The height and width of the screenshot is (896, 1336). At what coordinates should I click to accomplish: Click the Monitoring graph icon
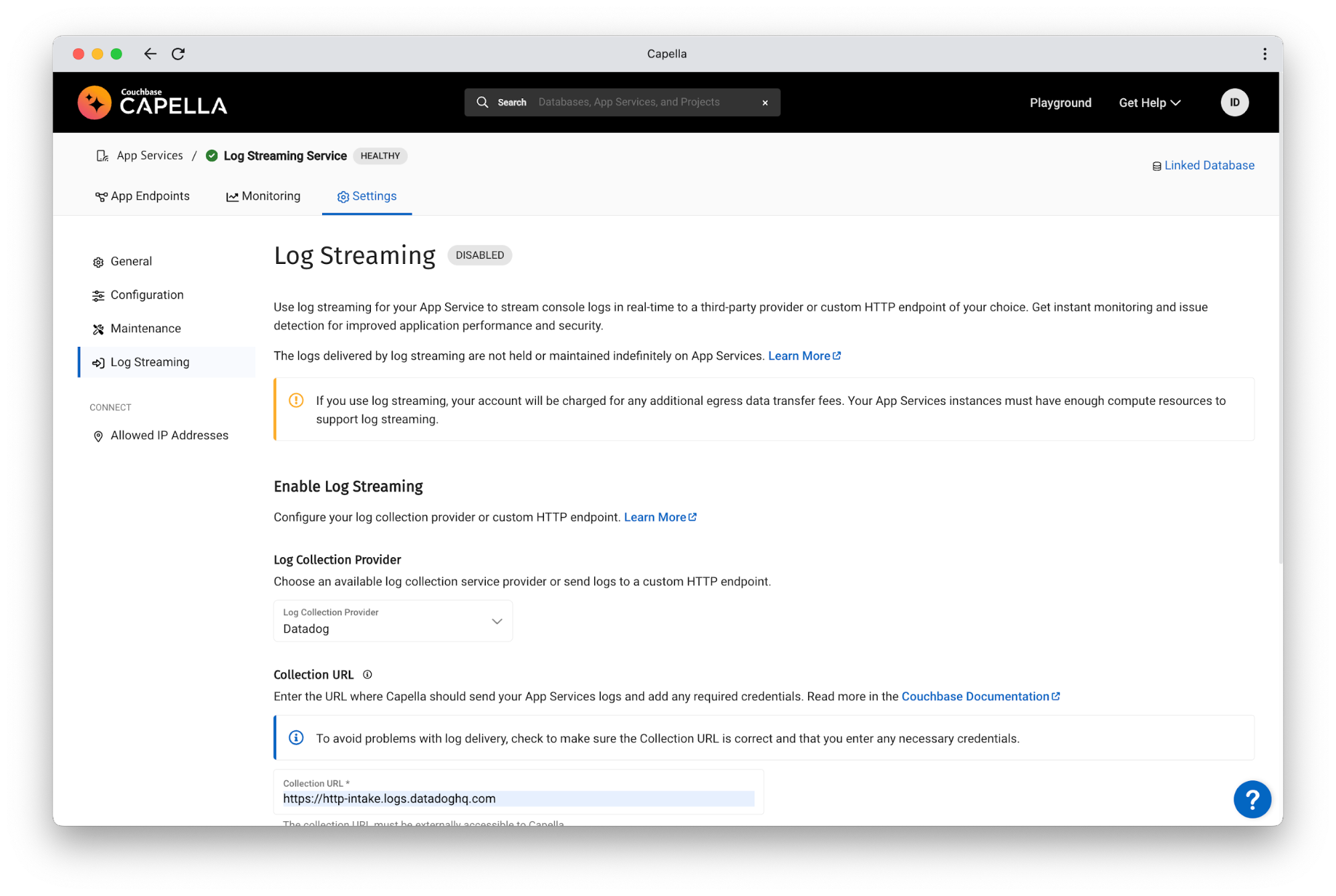[x=232, y=196]
